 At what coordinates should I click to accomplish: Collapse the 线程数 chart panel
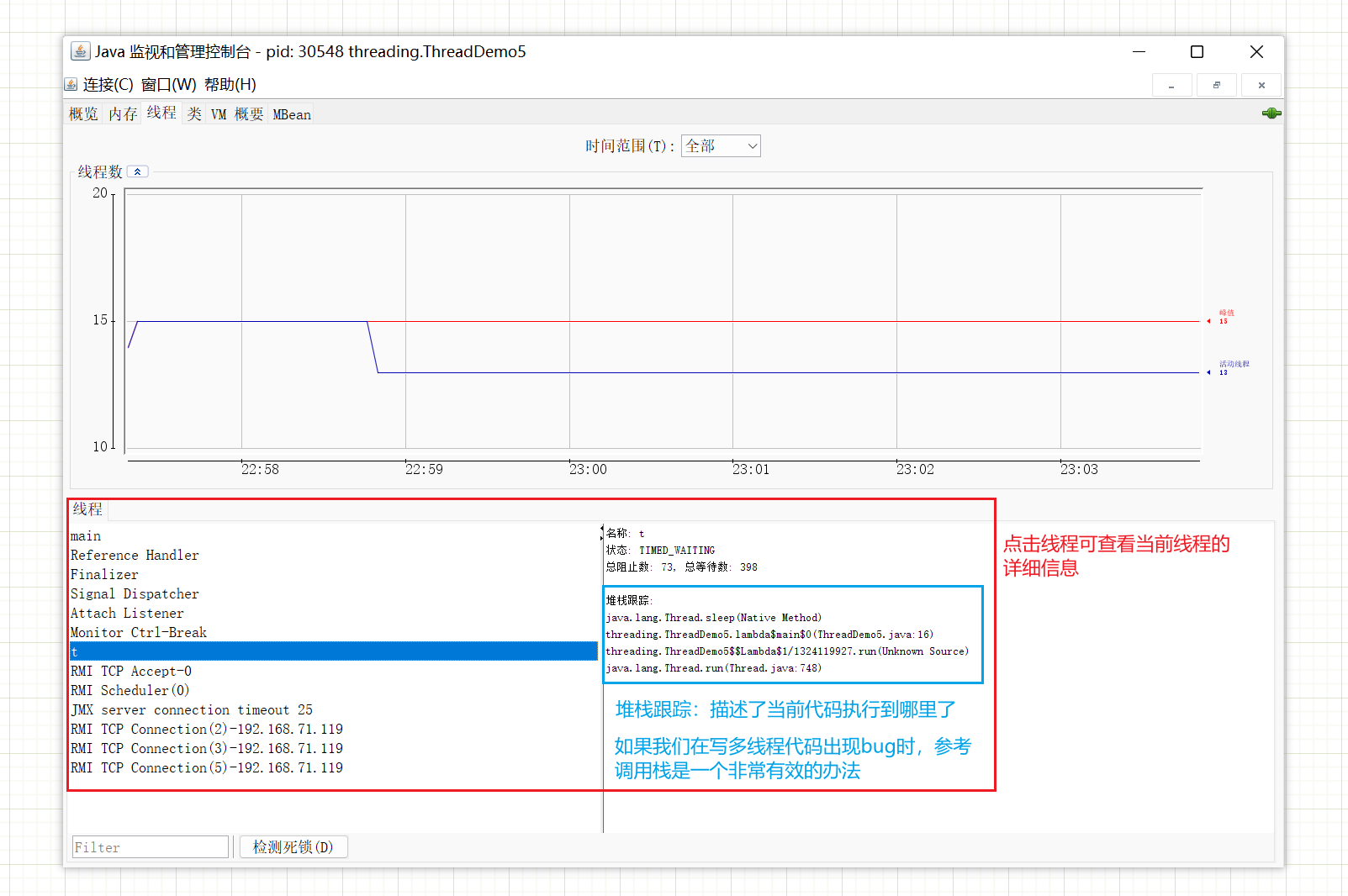(138, 171)
